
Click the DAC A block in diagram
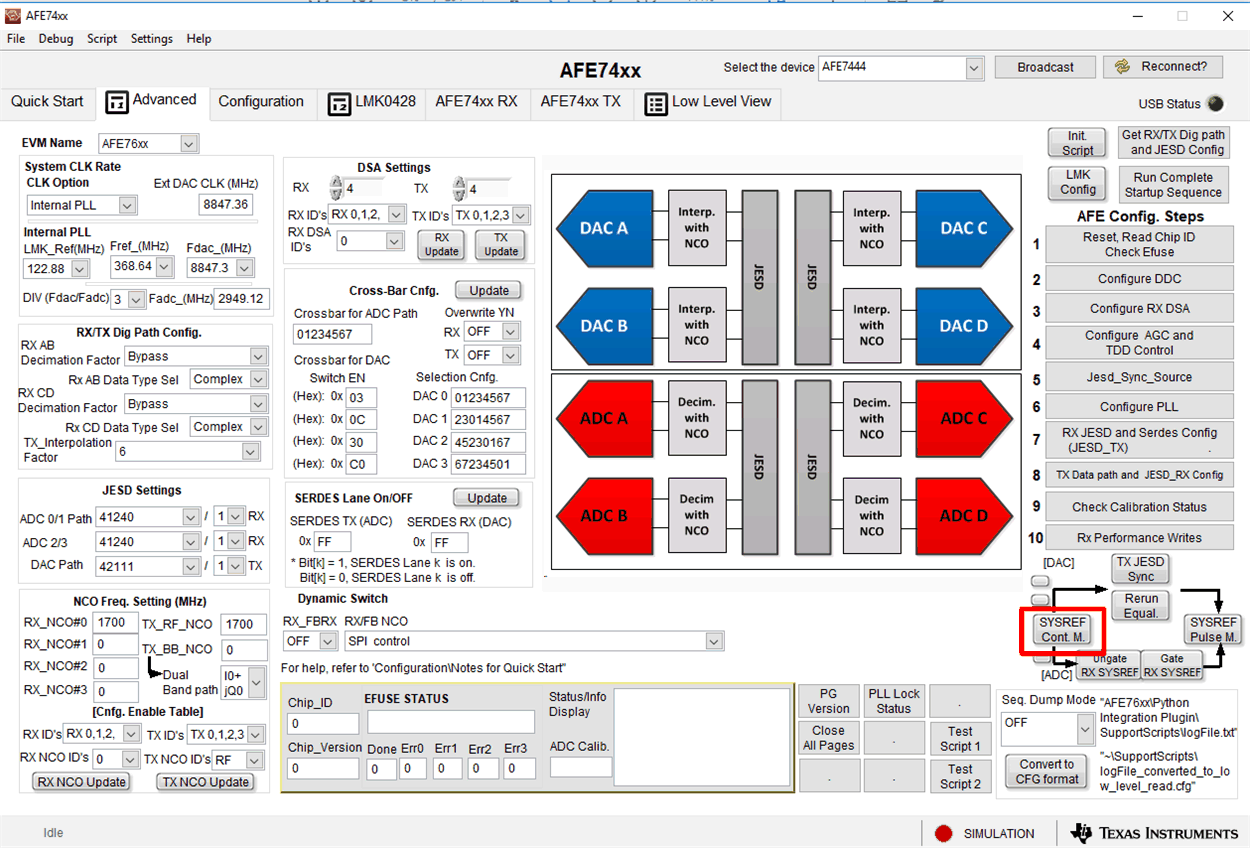click(602, 228)
